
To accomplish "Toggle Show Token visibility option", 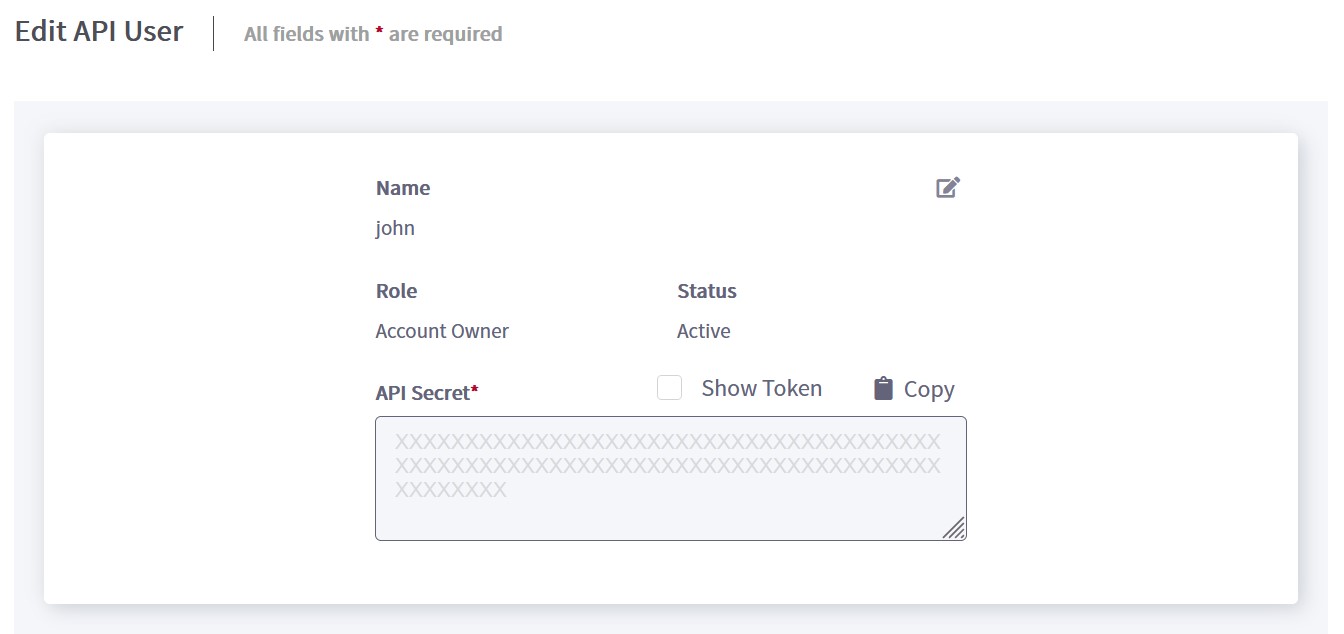I will click(x=669, y=388).
